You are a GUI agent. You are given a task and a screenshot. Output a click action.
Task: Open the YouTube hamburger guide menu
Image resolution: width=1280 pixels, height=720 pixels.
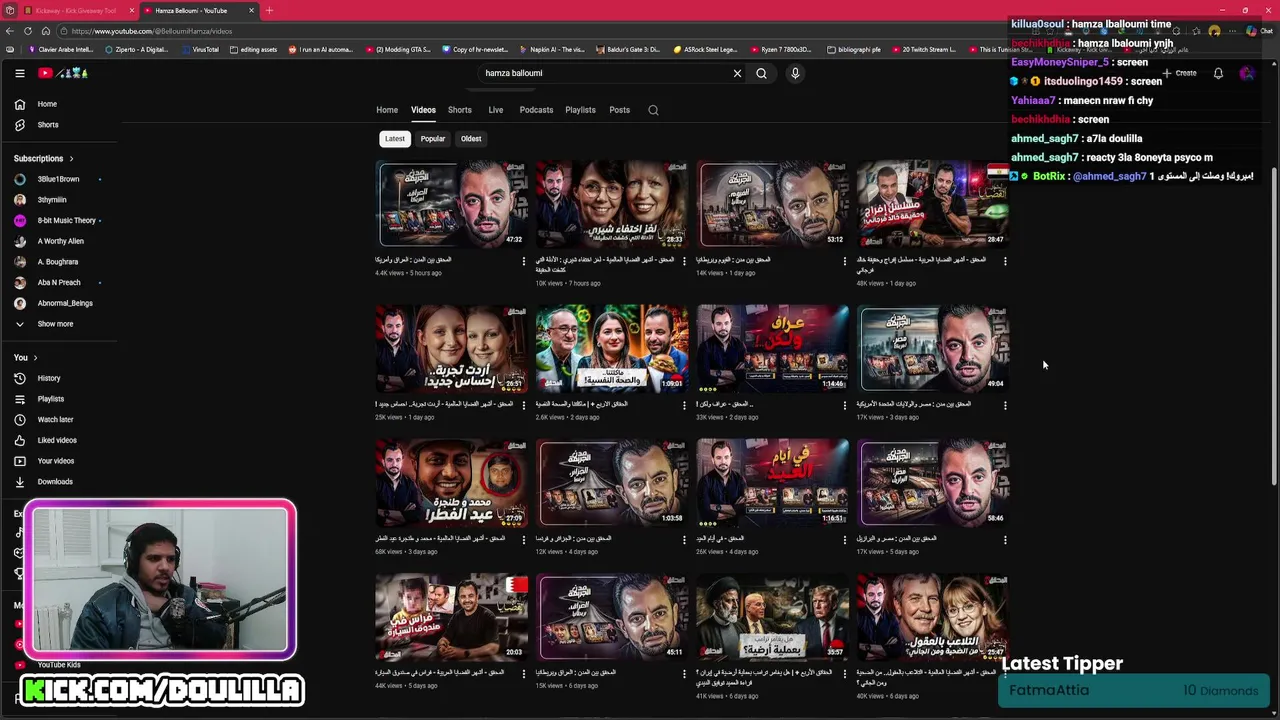click(19, 73)
